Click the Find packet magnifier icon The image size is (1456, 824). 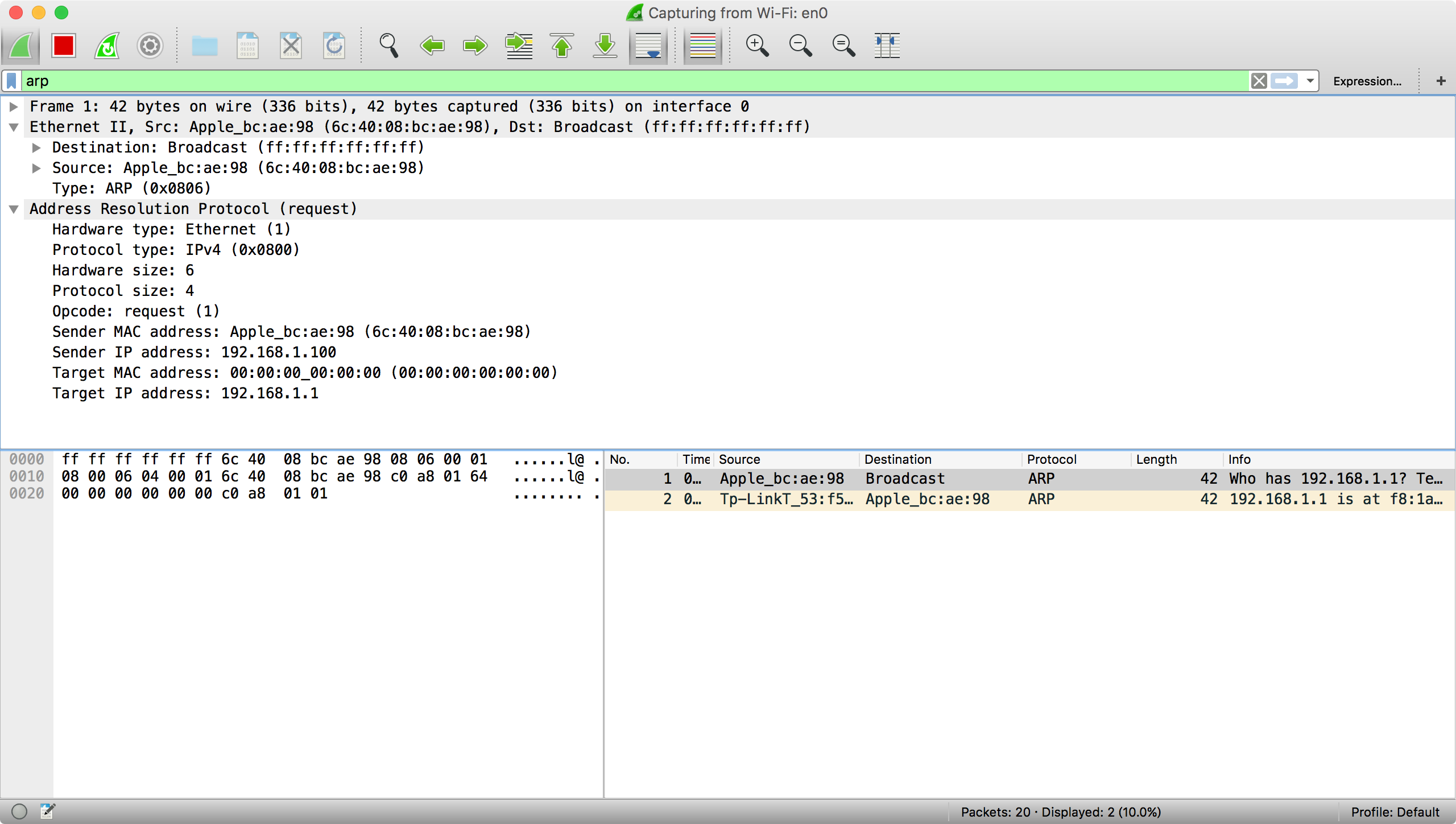(x=389, y=46)
